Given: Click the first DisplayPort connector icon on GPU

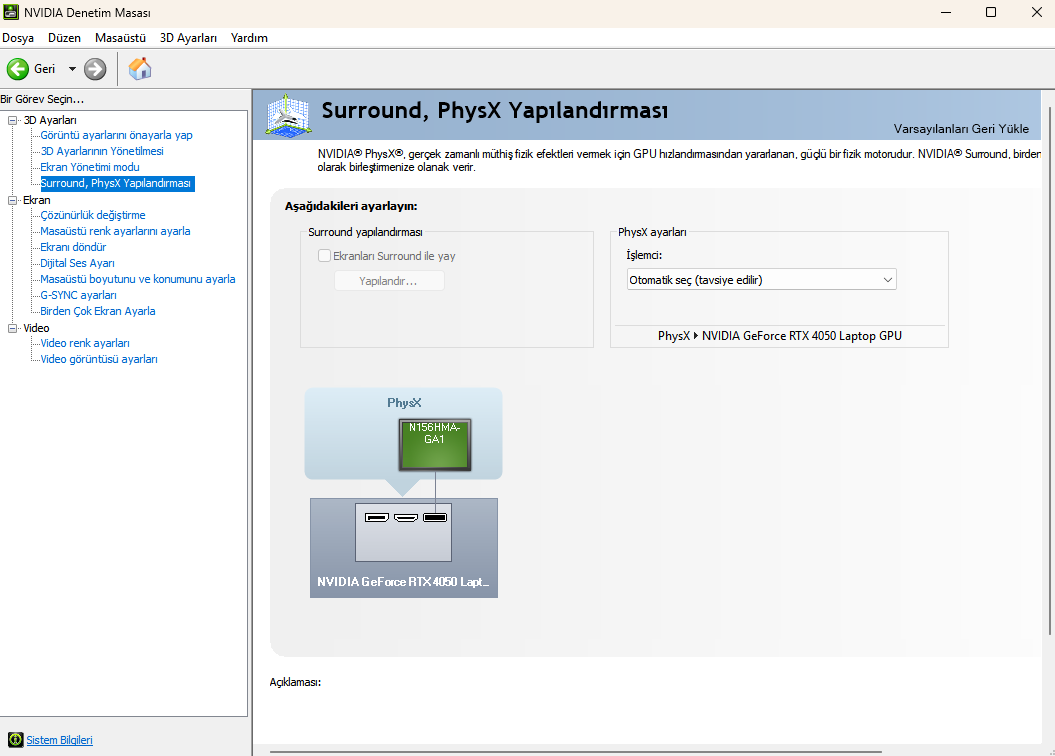Looking at the screenshot, I should [x=377, y=517].
